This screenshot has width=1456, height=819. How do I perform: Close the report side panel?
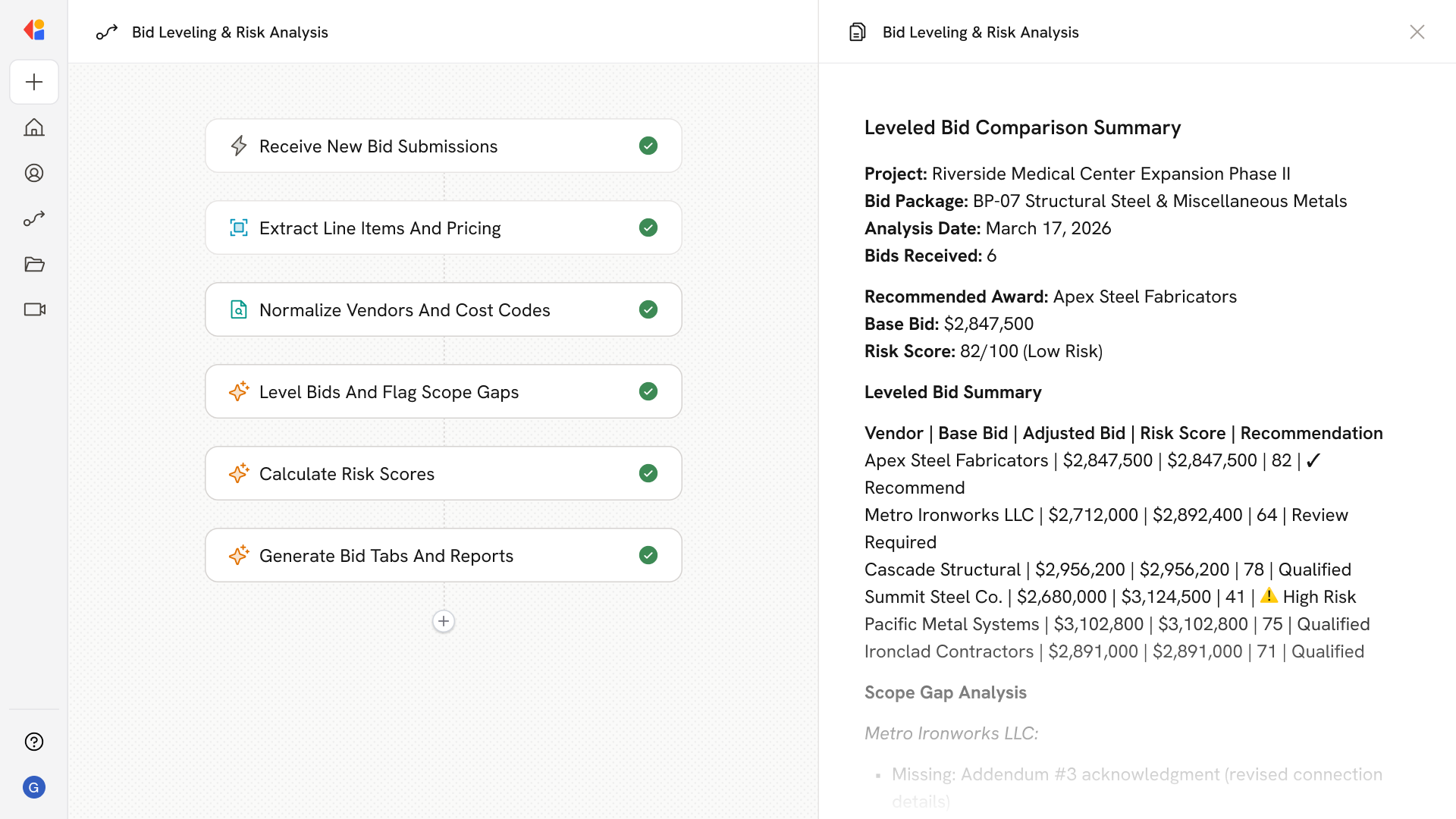[x=1417, y=32]
